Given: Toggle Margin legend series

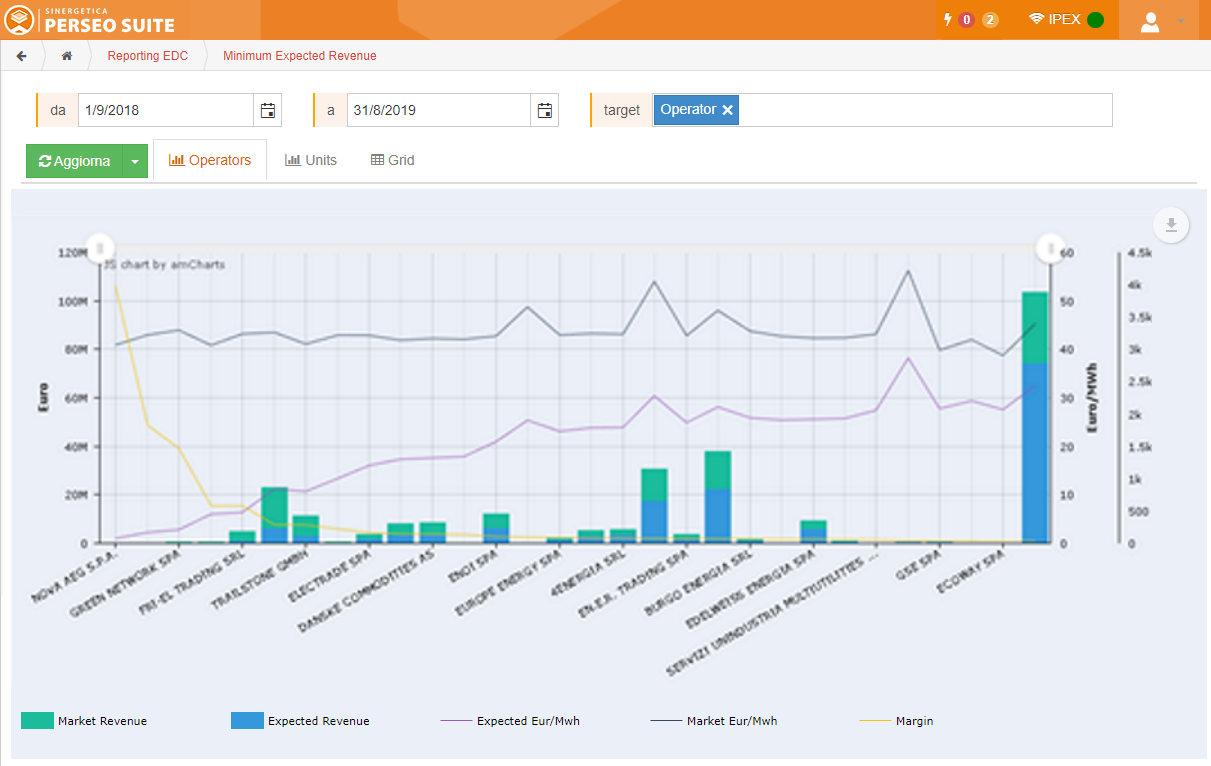Looking at the screenshot, I should (897, 720).
